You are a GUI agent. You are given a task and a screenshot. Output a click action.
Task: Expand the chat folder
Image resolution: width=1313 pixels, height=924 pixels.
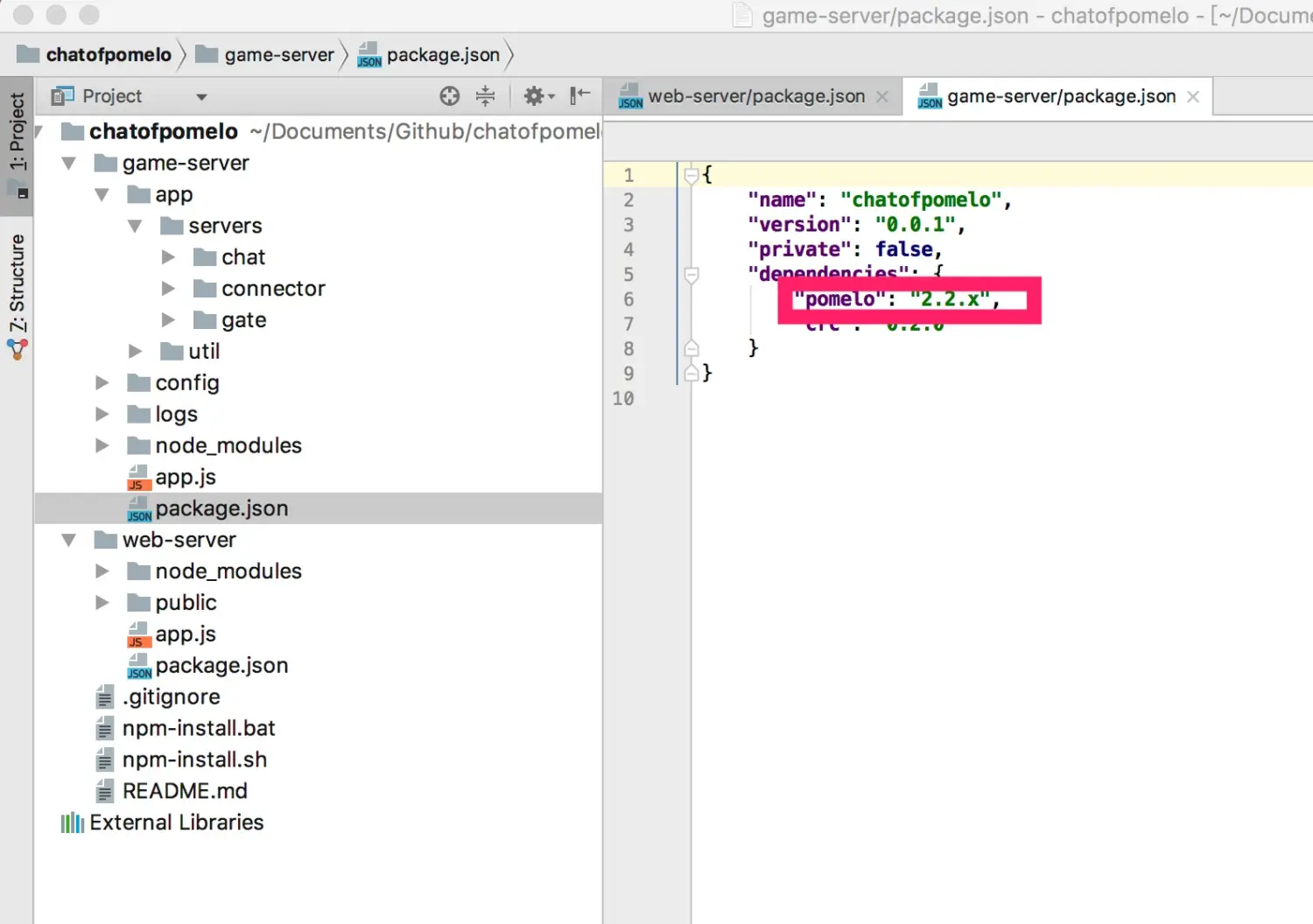tap(168, 258)
